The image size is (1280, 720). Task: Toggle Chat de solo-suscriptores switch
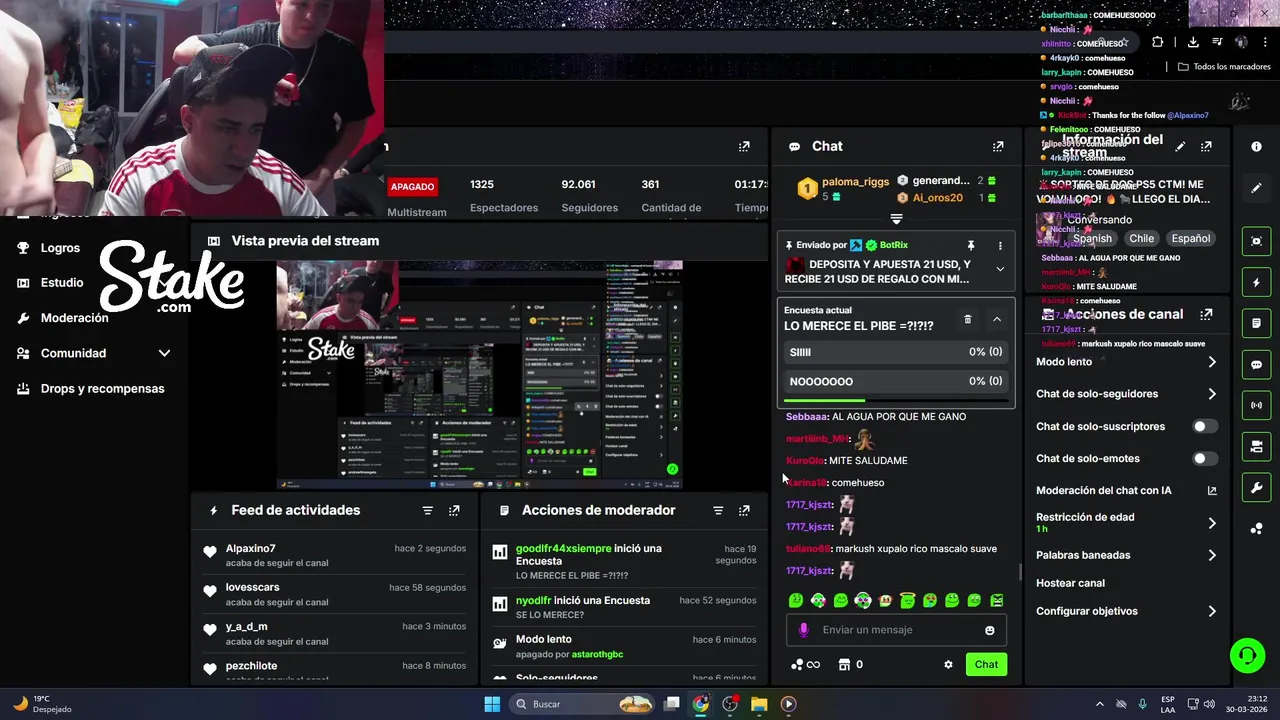click(x=1205, y=426)
